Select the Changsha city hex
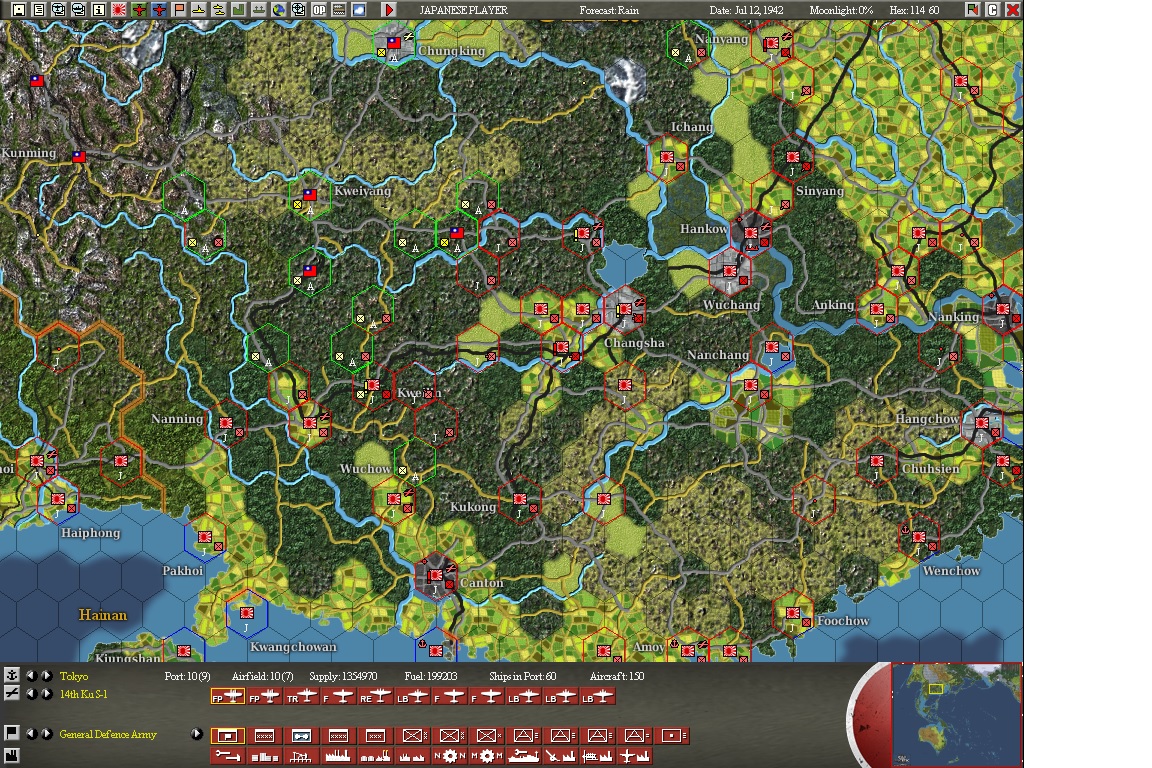The width and height of the screenshot is (1152, 768). coord(624,309)
